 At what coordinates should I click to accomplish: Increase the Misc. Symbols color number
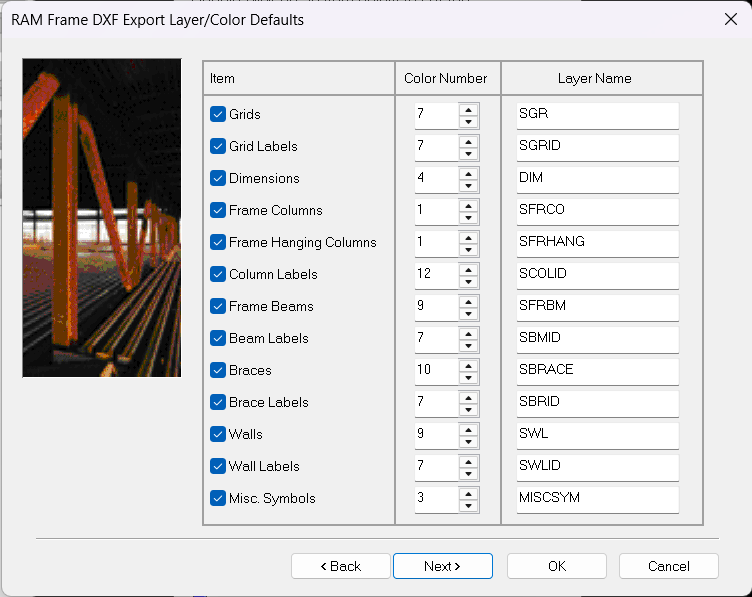pyautogui.click(x=468, y=492)
